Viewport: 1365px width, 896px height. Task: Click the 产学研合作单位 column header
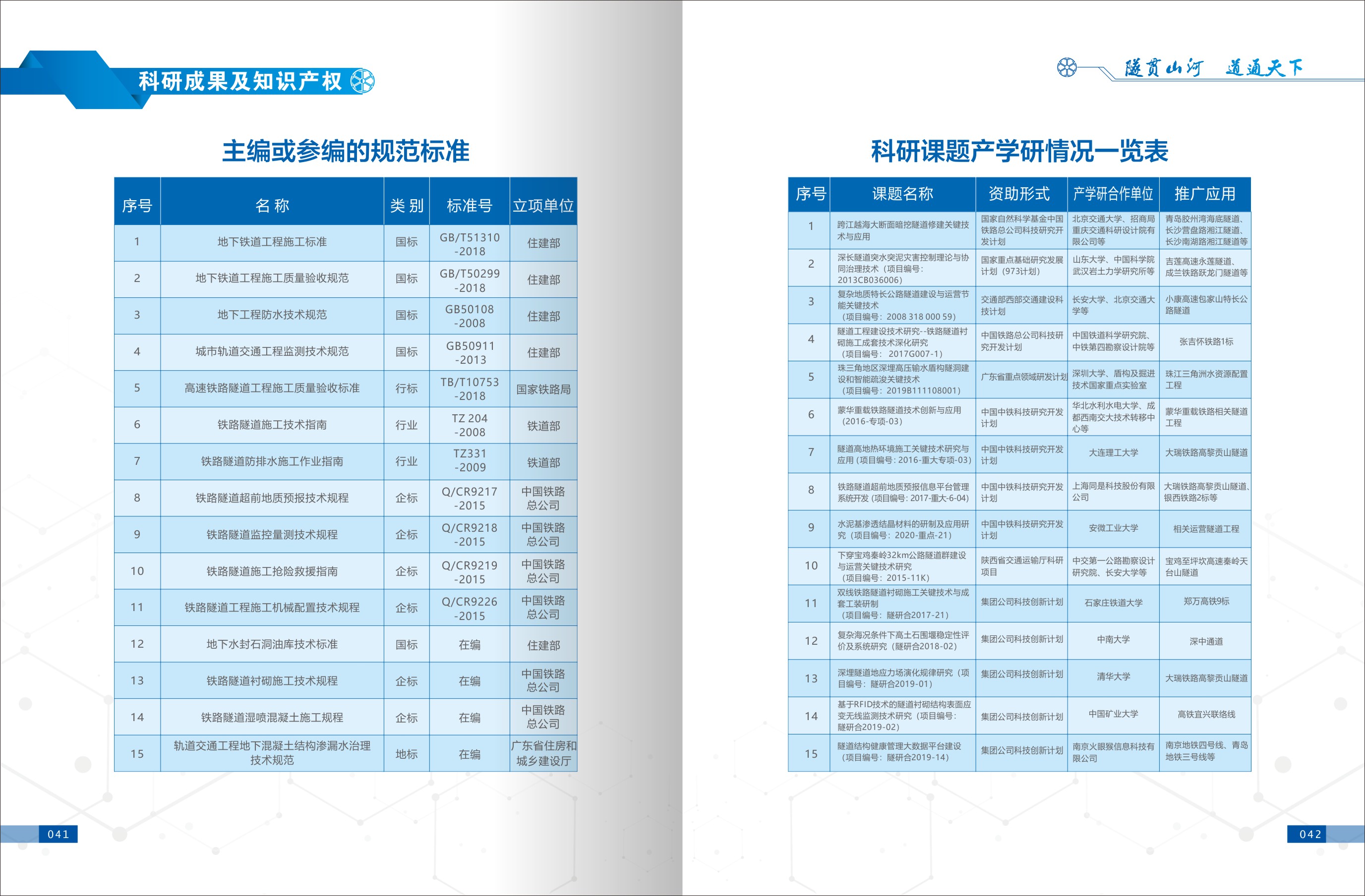tap(1113, 194)
